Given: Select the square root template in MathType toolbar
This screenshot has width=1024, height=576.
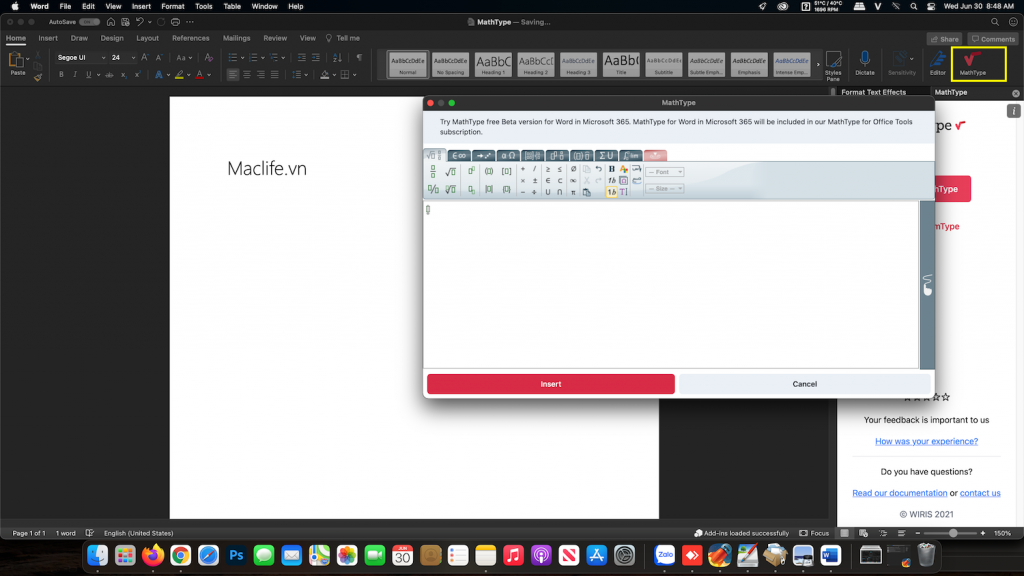Looking at the screenshot, I should (x=449, y=171).
